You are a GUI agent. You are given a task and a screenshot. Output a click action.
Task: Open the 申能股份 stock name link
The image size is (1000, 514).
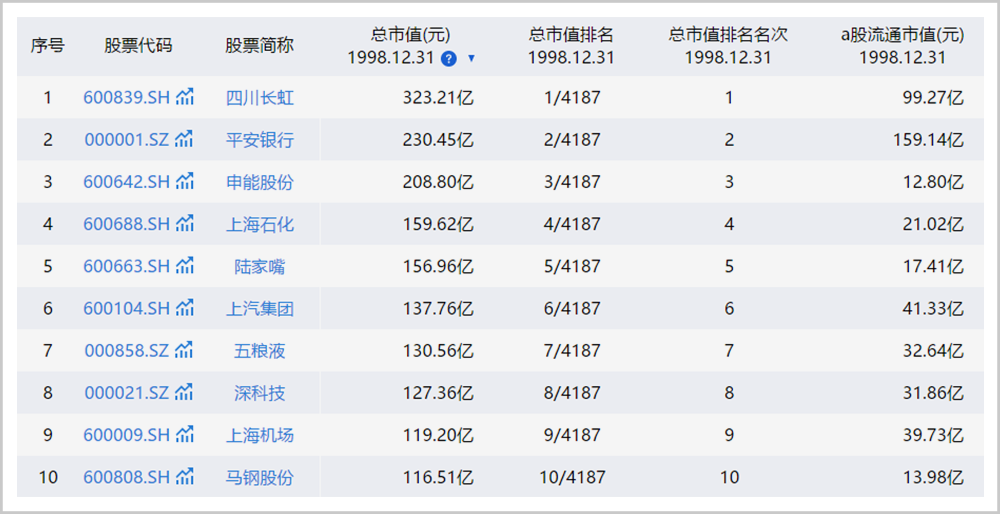[x=260, y=182]
